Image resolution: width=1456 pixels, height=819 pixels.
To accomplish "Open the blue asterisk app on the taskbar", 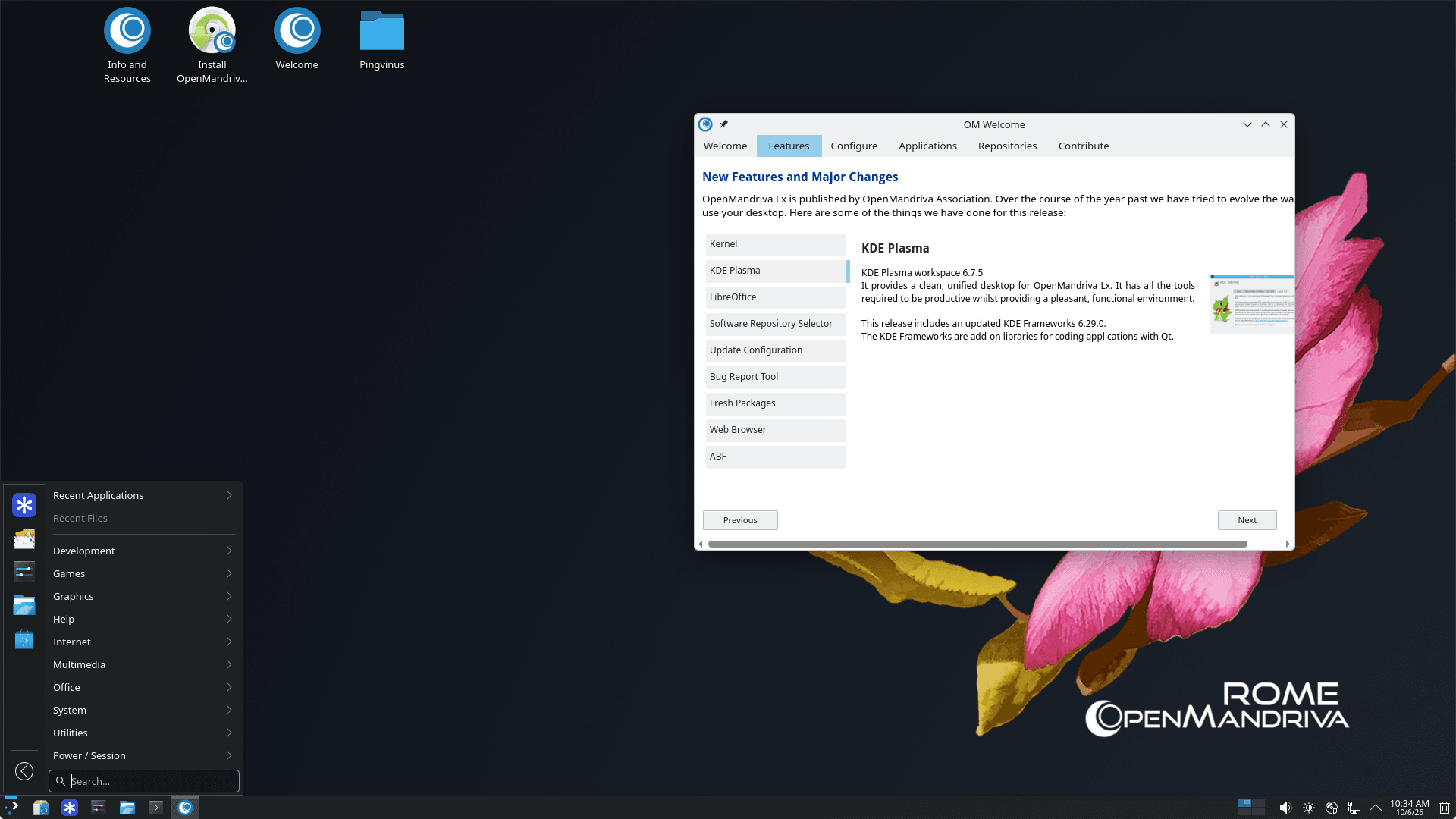I will click(x=70, y=808).
